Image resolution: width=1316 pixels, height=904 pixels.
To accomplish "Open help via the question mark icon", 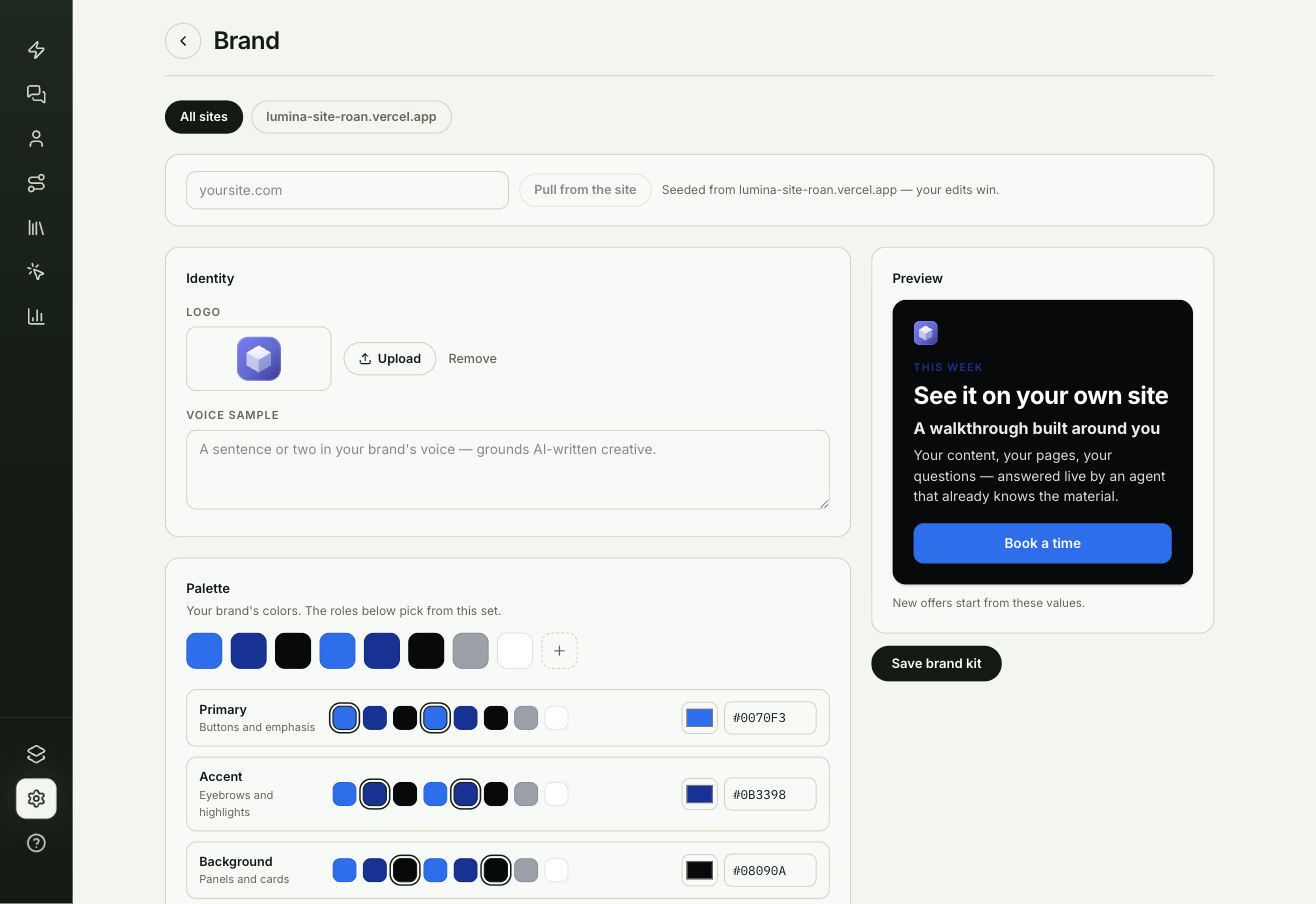I will click(36, 843).
